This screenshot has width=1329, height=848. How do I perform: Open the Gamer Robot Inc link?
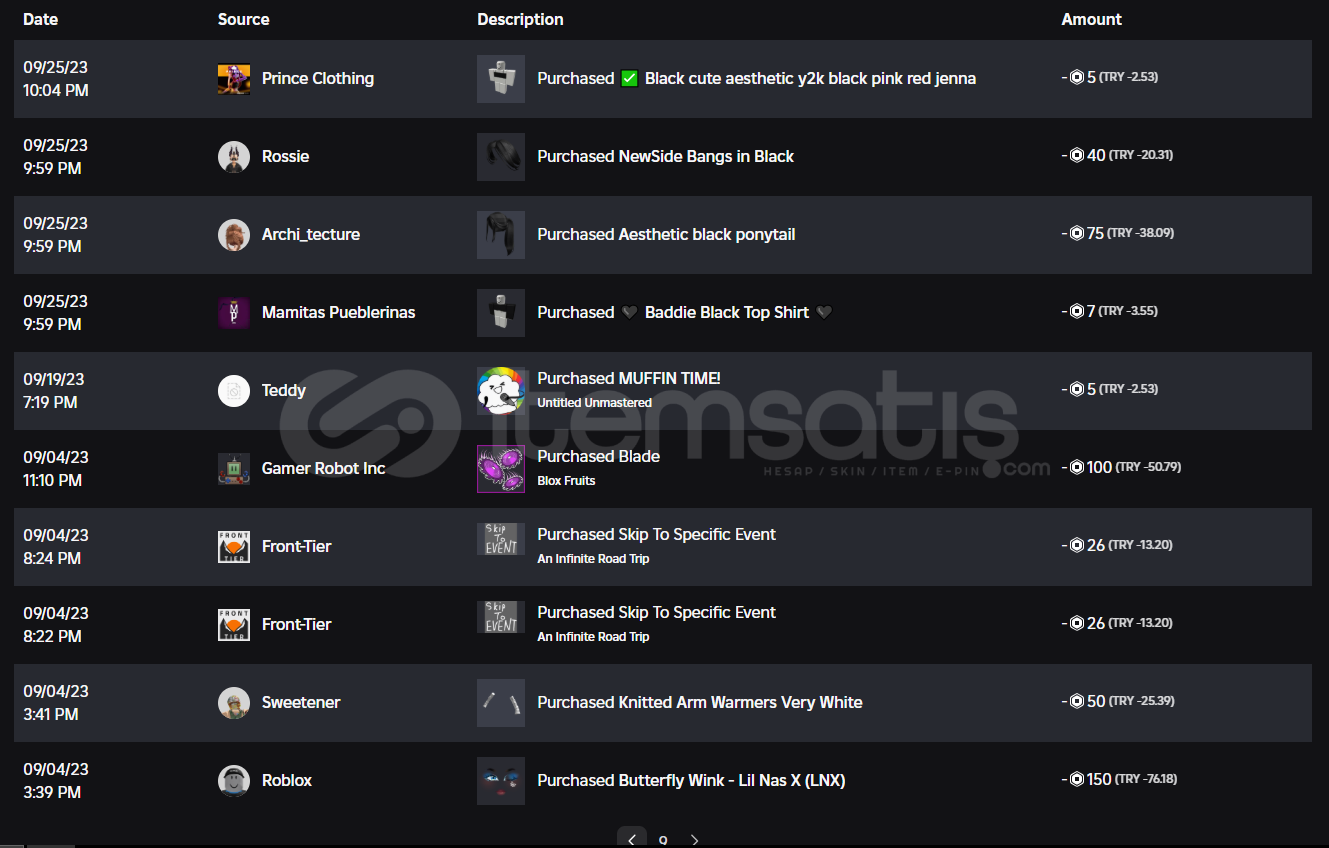point(324,469)
